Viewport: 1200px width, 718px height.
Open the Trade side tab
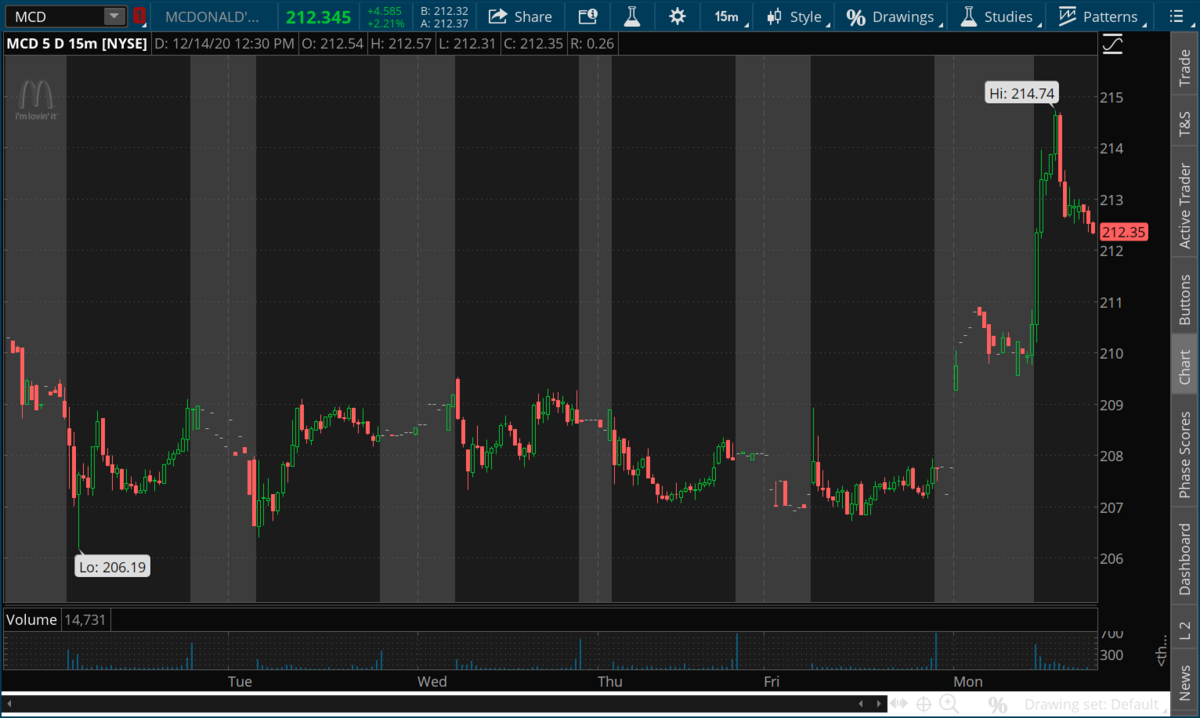[1185, 67]
